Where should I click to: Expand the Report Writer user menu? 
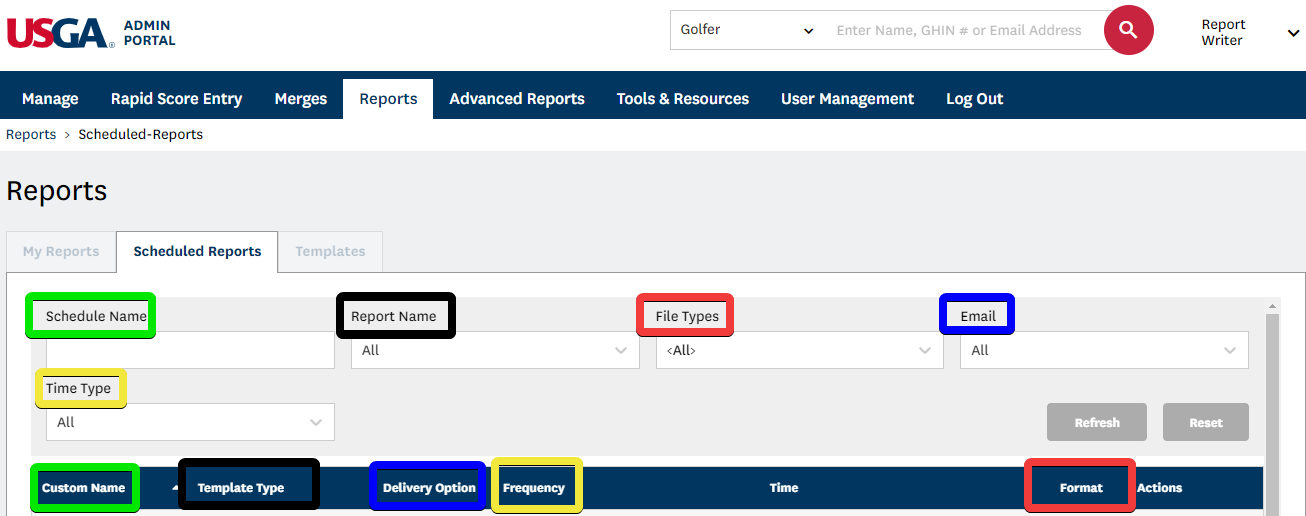[1250, 33]
